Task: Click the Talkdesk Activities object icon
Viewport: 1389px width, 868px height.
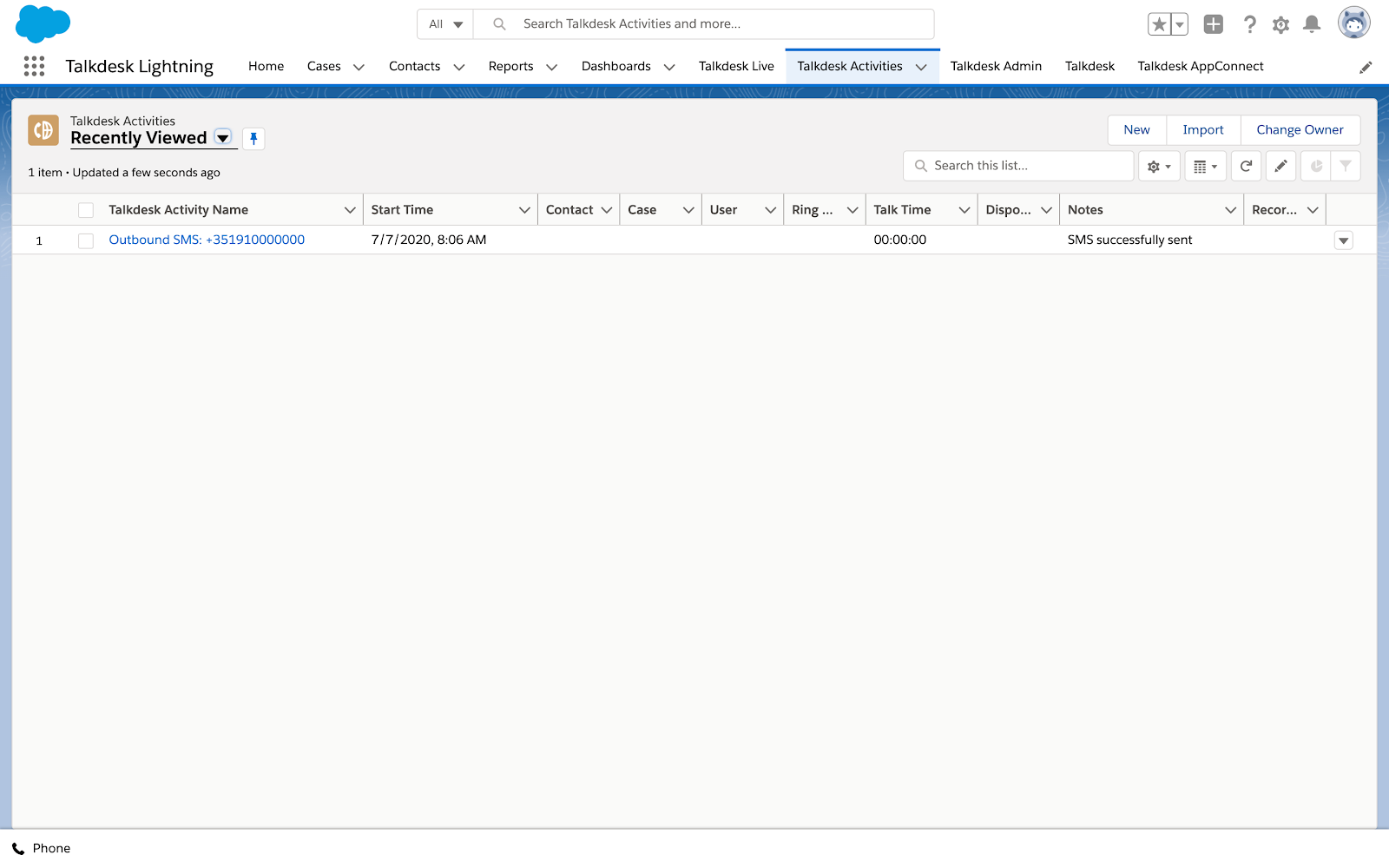Action: tap(43, 130)
